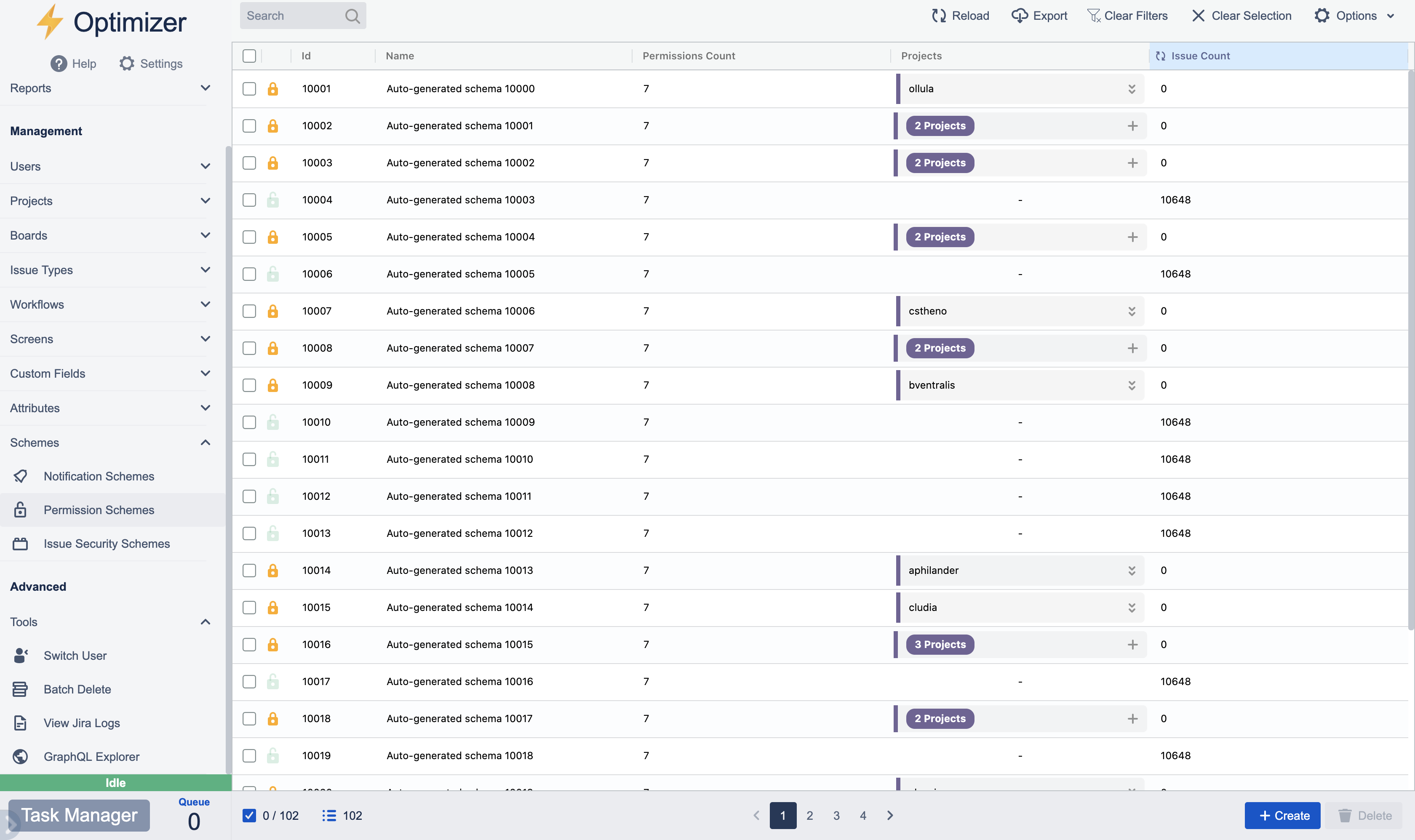The height and width of the screenshot is (840, 1415).
Task: Collapse the Schemes sidebar section
Action: click(x=205, y=443)
